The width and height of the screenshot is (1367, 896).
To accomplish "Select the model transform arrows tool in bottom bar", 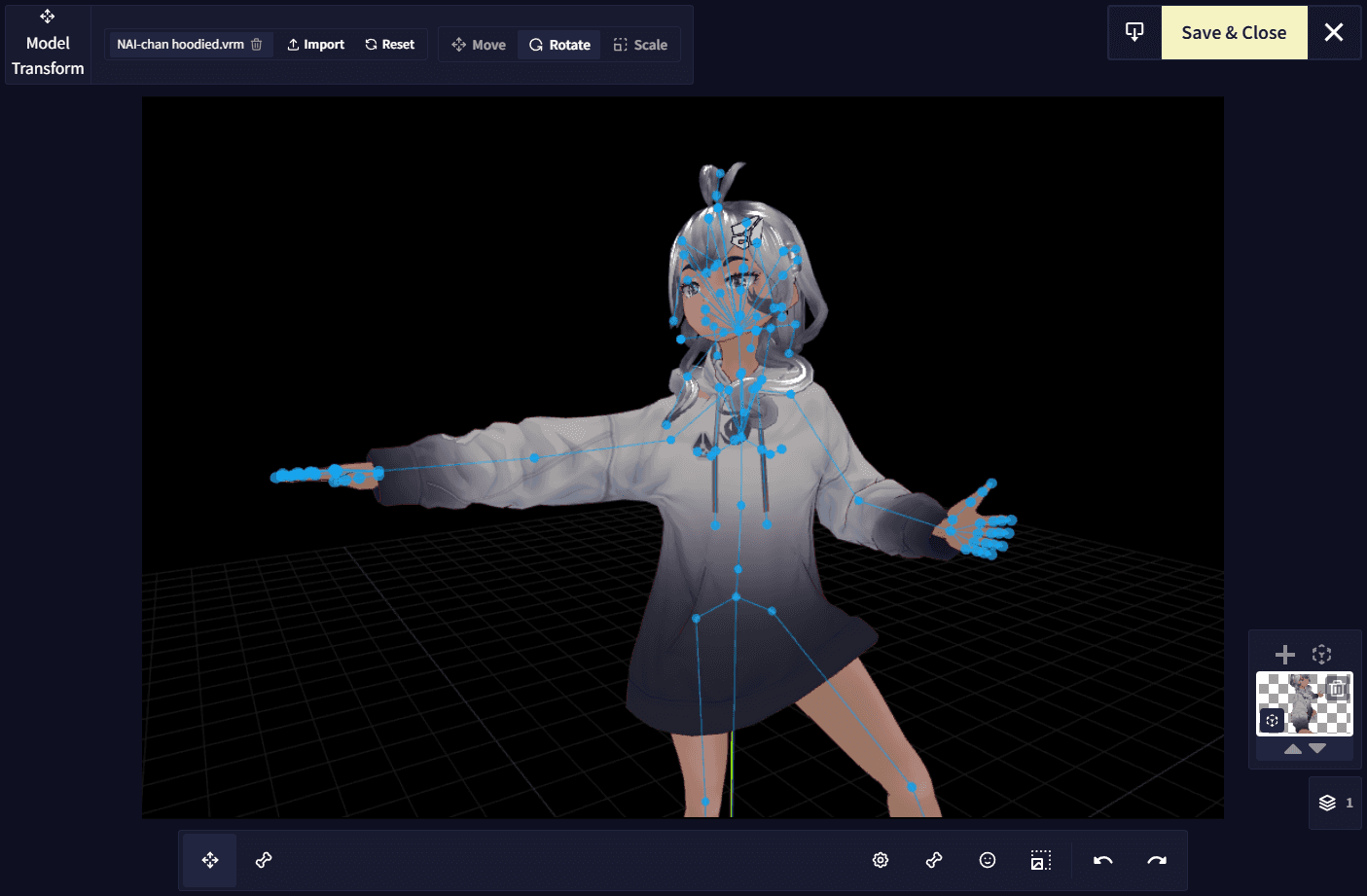I will [x=210, y=860].
